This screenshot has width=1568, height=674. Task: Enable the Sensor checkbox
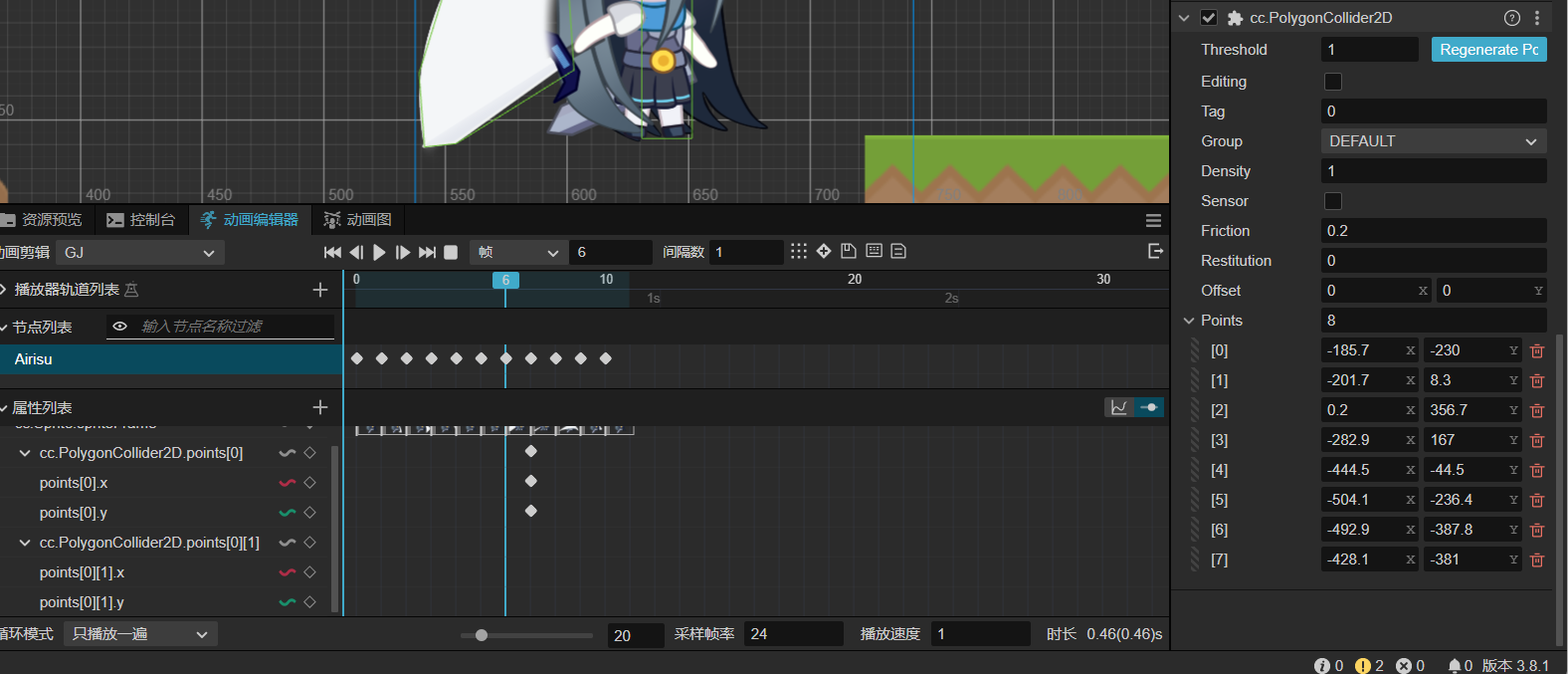[1333, 201]
